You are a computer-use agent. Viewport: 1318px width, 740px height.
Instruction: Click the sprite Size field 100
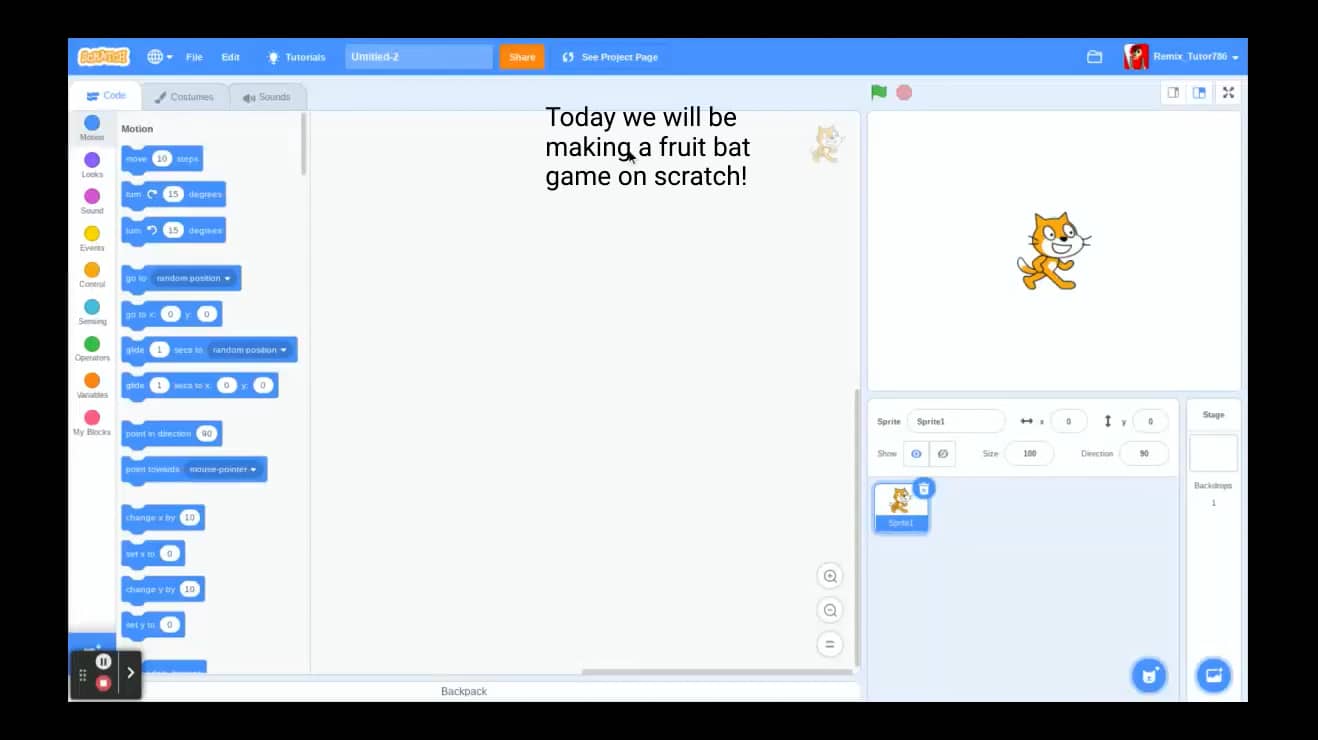click(x=1029, y=453)
